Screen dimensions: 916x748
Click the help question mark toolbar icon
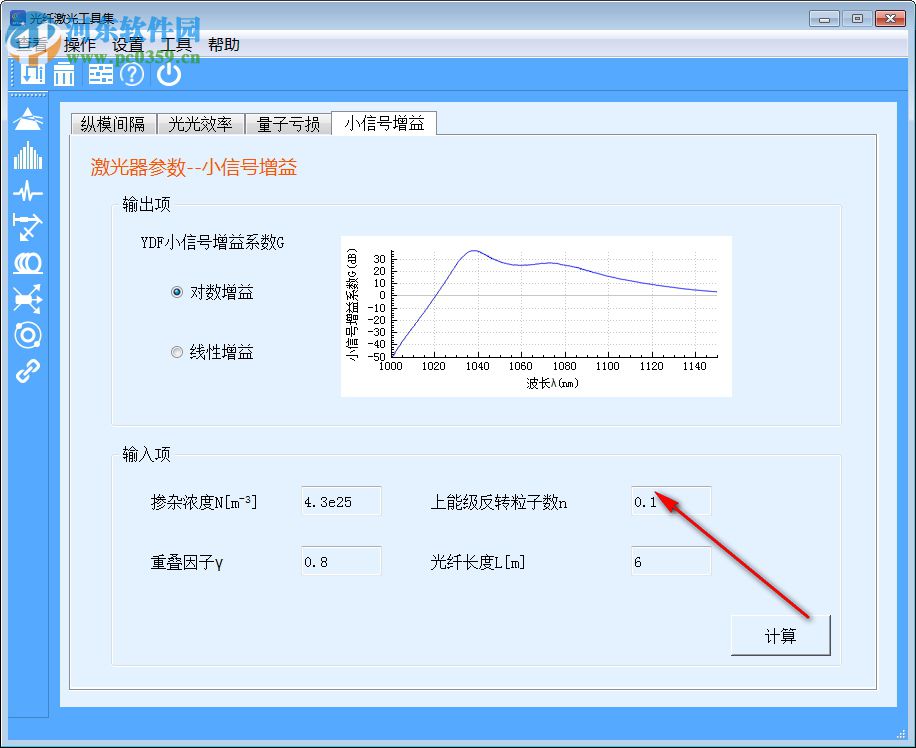[131, 74]
